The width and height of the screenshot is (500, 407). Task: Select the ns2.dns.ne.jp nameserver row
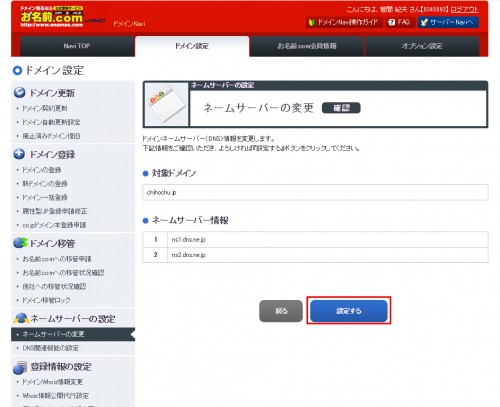[x=315, y=255]
